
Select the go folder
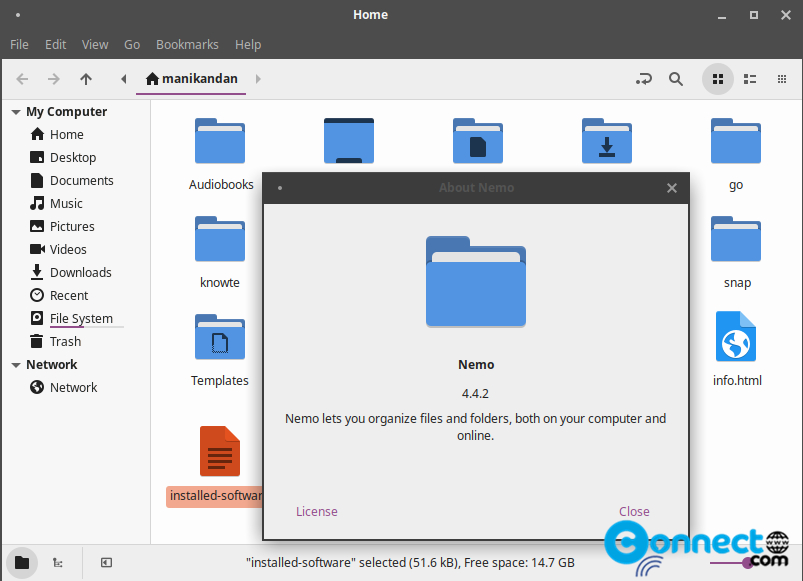736,155
